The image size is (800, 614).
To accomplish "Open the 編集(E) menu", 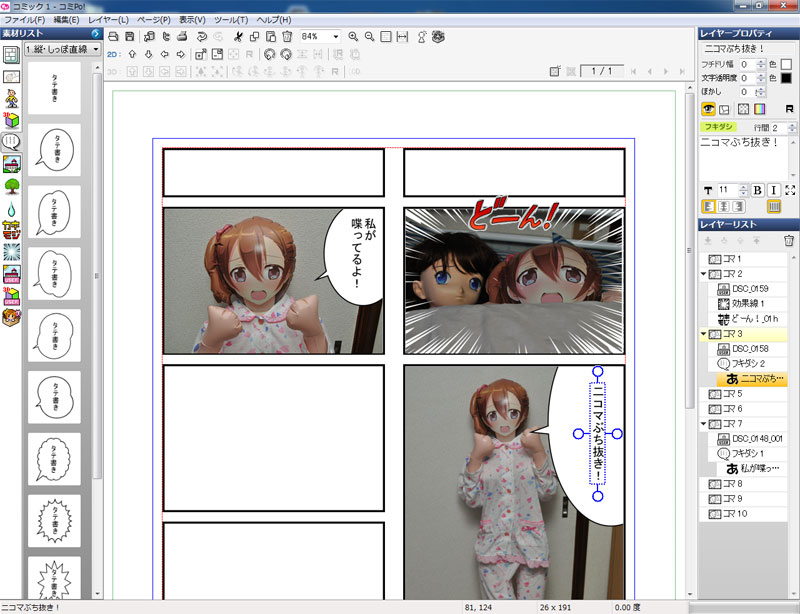I will 66,20.
